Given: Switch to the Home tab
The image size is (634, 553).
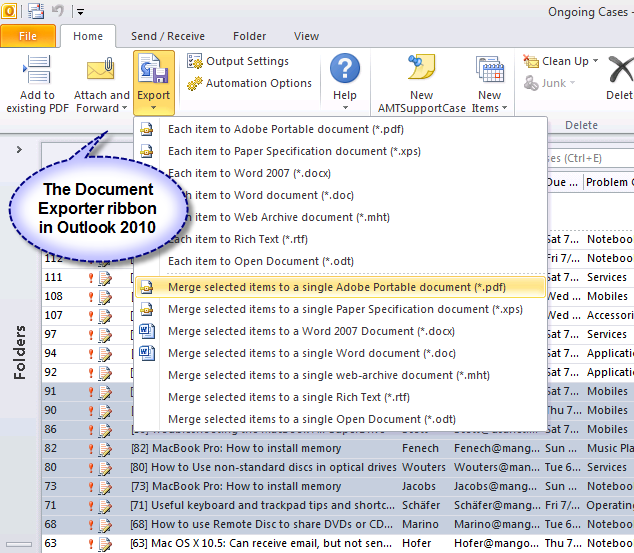Looking at the screenshot, I should 88,36.
